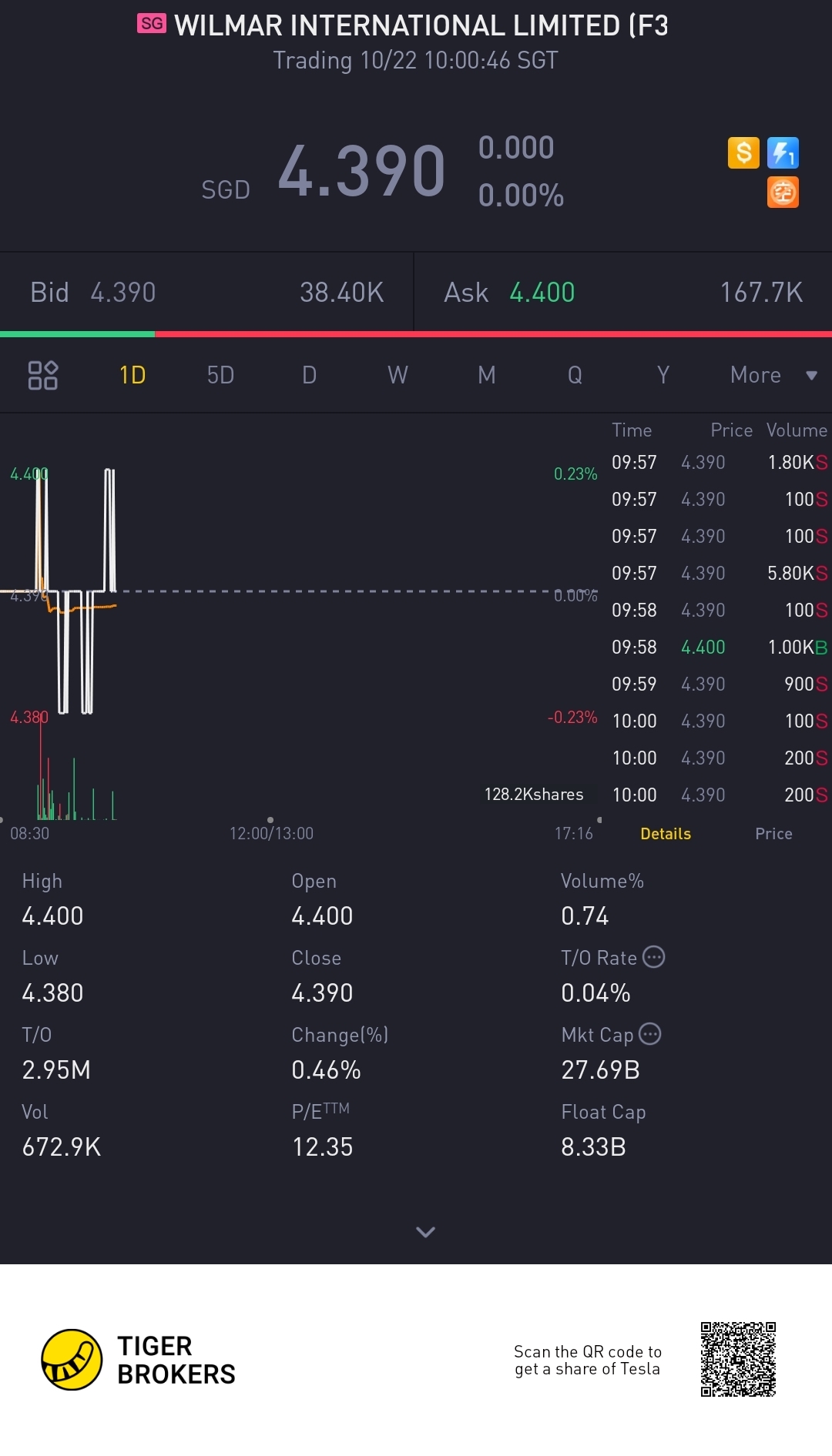Select the 1D chart period
Screen dimensions: 832x1456
pos(133,375)
